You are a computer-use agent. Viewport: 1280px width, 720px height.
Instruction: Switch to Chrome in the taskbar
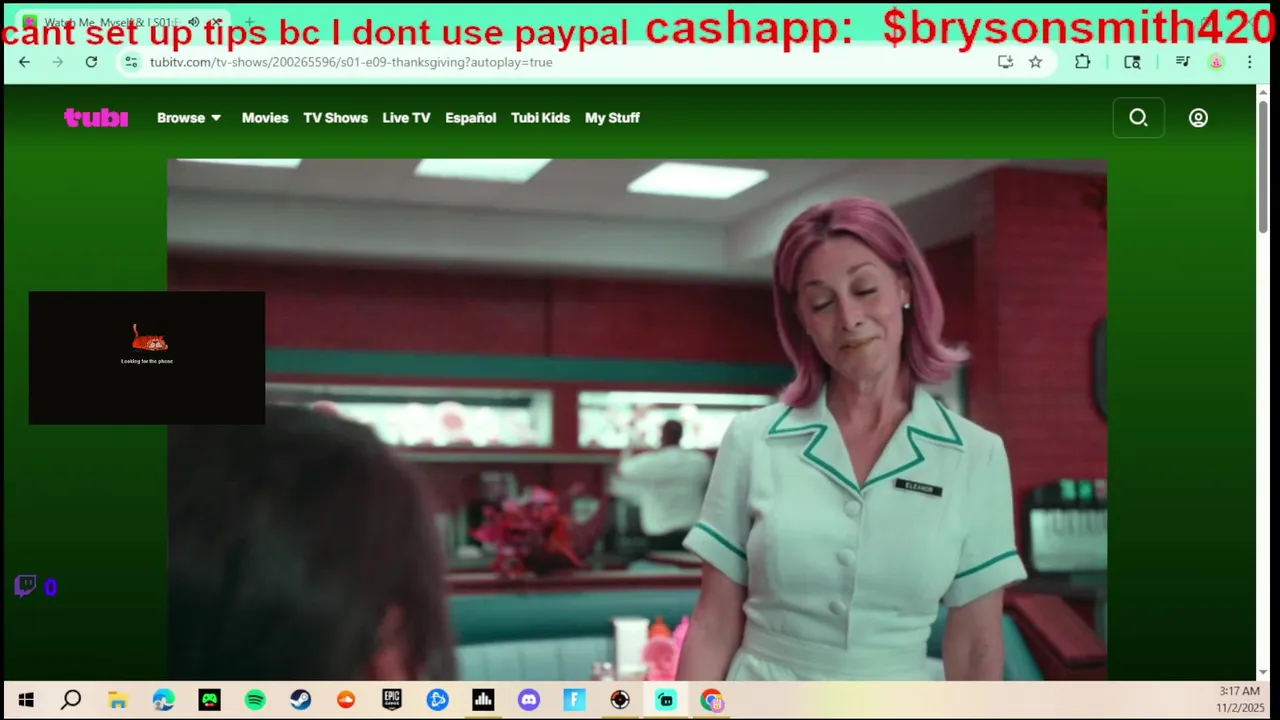point(712,700)
